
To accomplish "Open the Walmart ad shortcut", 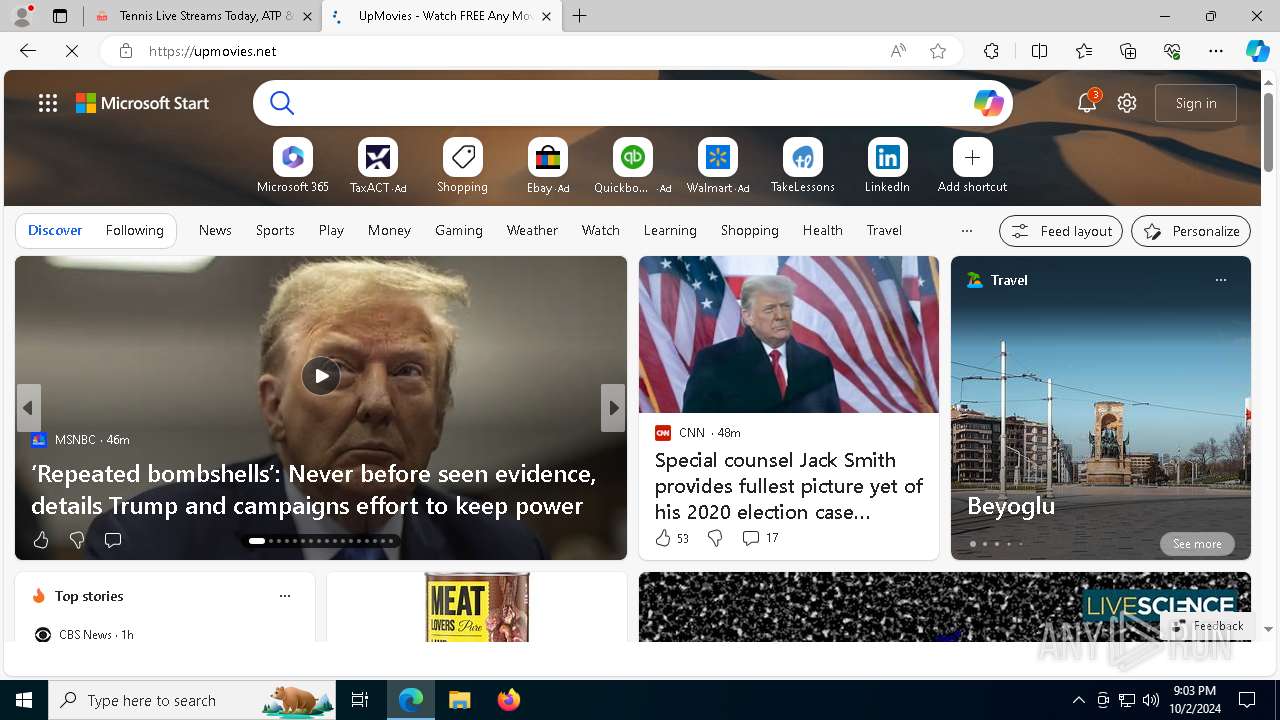I will 718,166.
